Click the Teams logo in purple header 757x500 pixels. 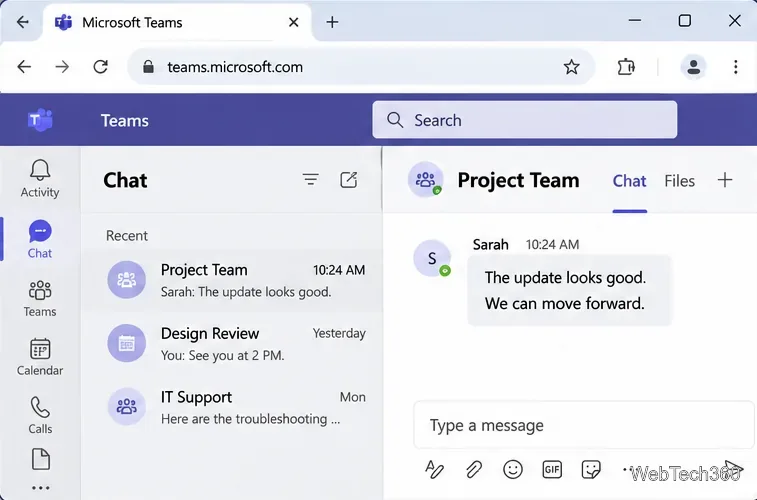pos(40,120)
